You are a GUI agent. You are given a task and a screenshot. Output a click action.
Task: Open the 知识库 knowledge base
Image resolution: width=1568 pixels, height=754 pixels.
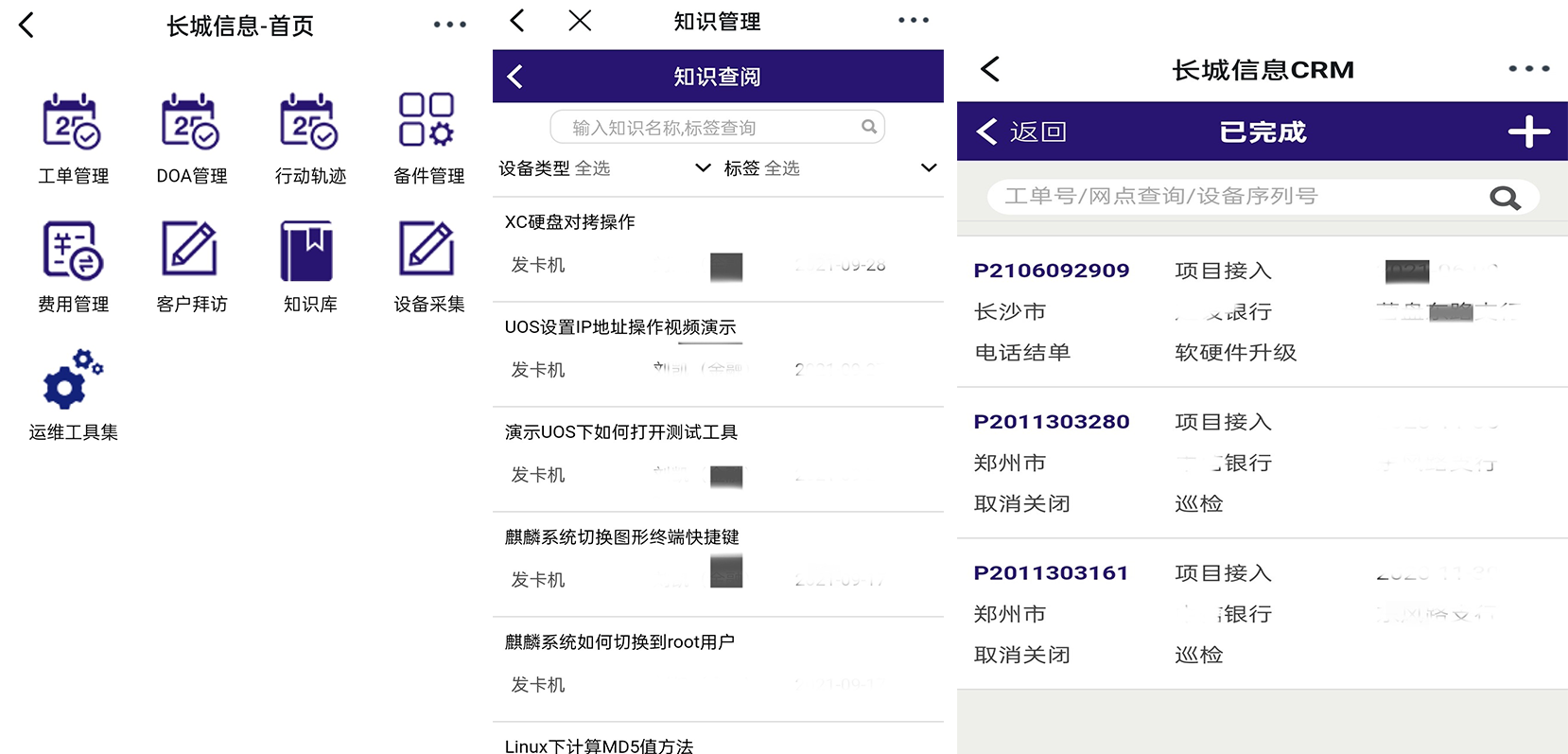(309, 252)
